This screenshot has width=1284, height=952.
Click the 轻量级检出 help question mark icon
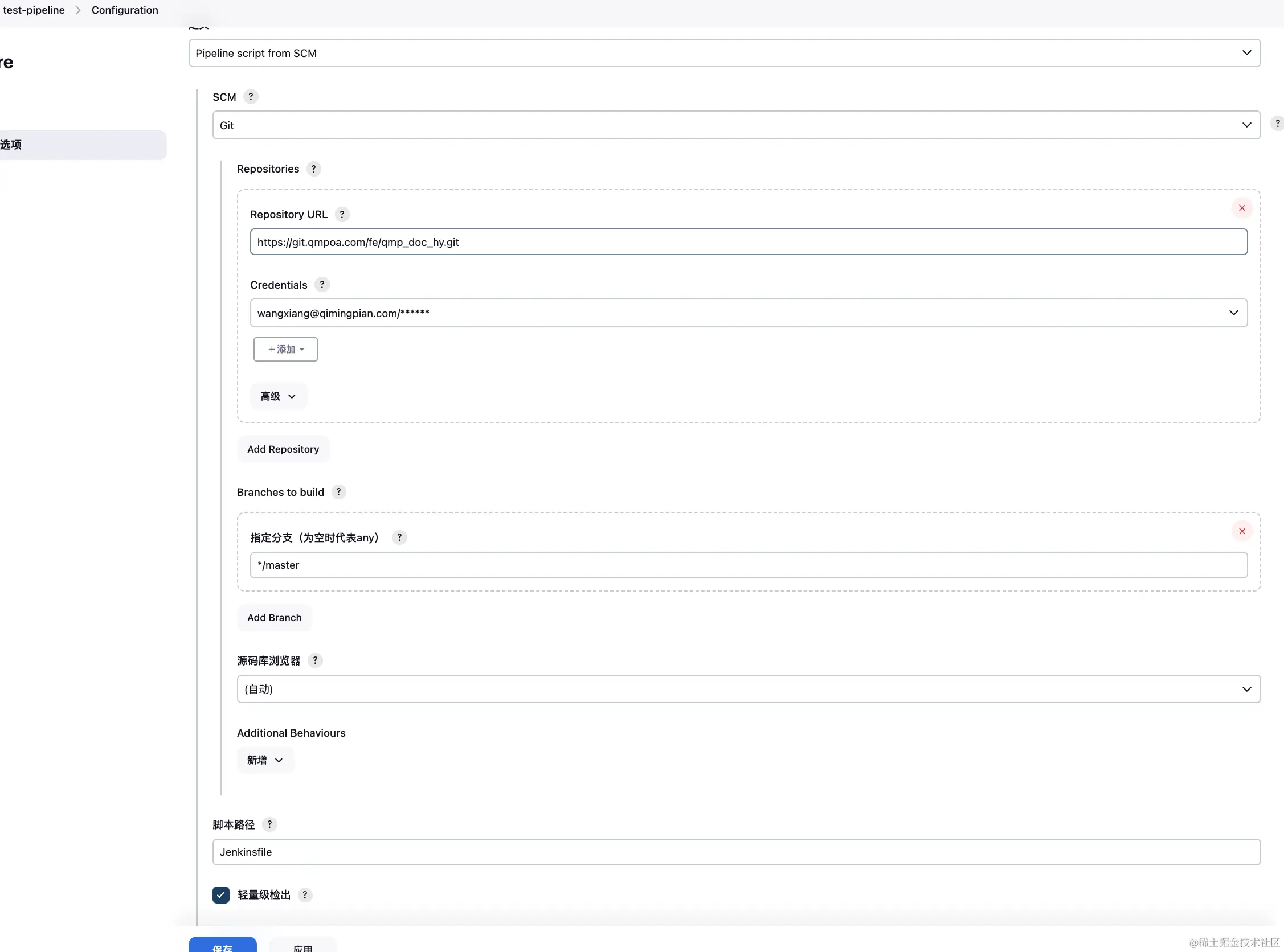[305, 894]
